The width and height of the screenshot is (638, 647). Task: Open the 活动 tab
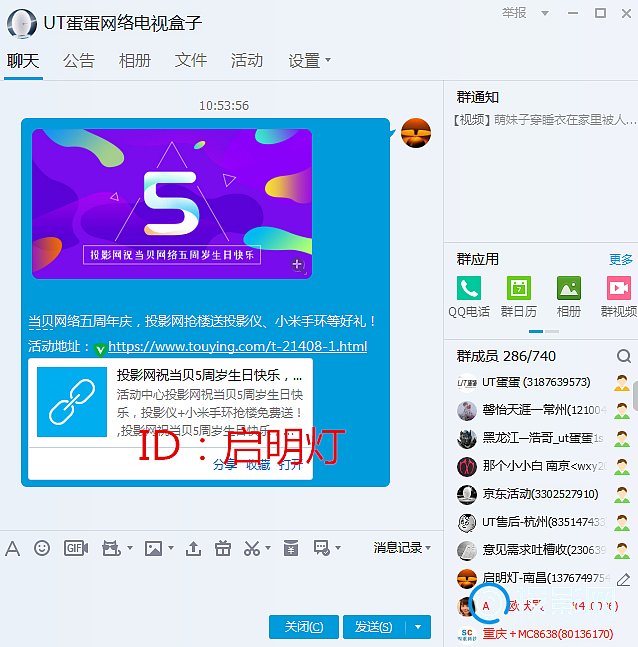[246, 61]
